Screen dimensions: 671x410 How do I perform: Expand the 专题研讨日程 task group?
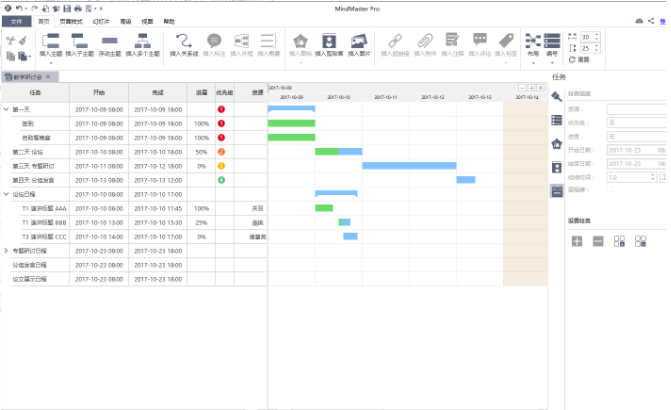(6, 250)
